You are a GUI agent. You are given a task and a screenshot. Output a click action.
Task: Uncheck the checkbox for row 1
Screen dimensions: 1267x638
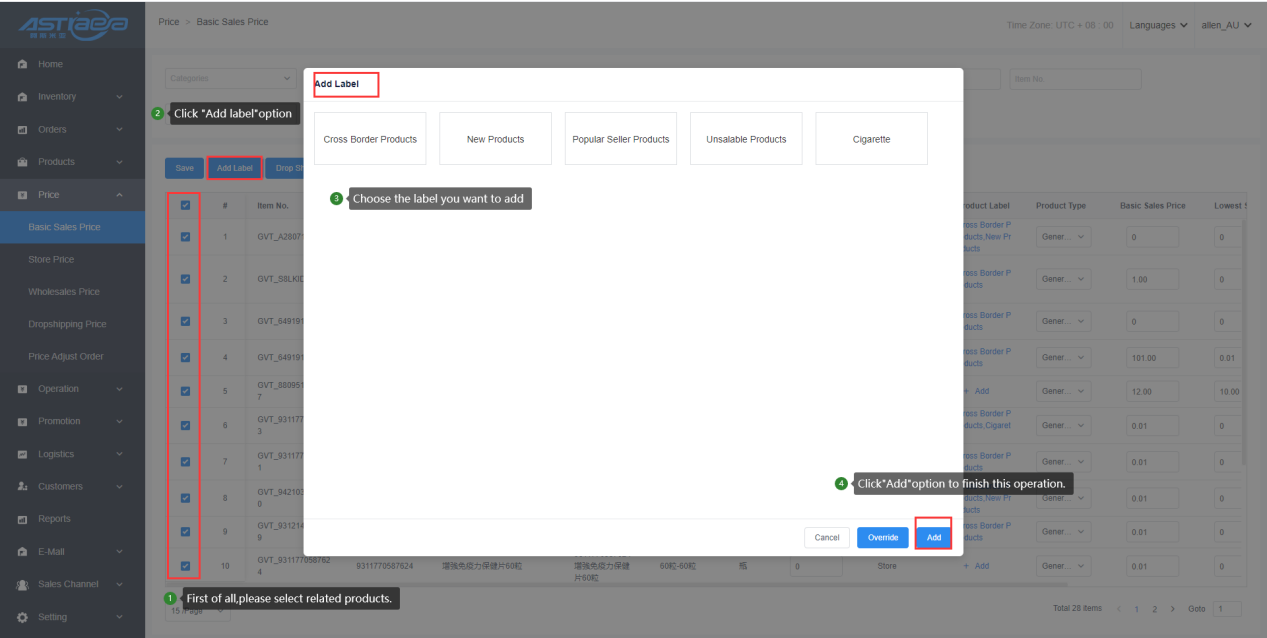pyautogui.click(x=185, y=237)
